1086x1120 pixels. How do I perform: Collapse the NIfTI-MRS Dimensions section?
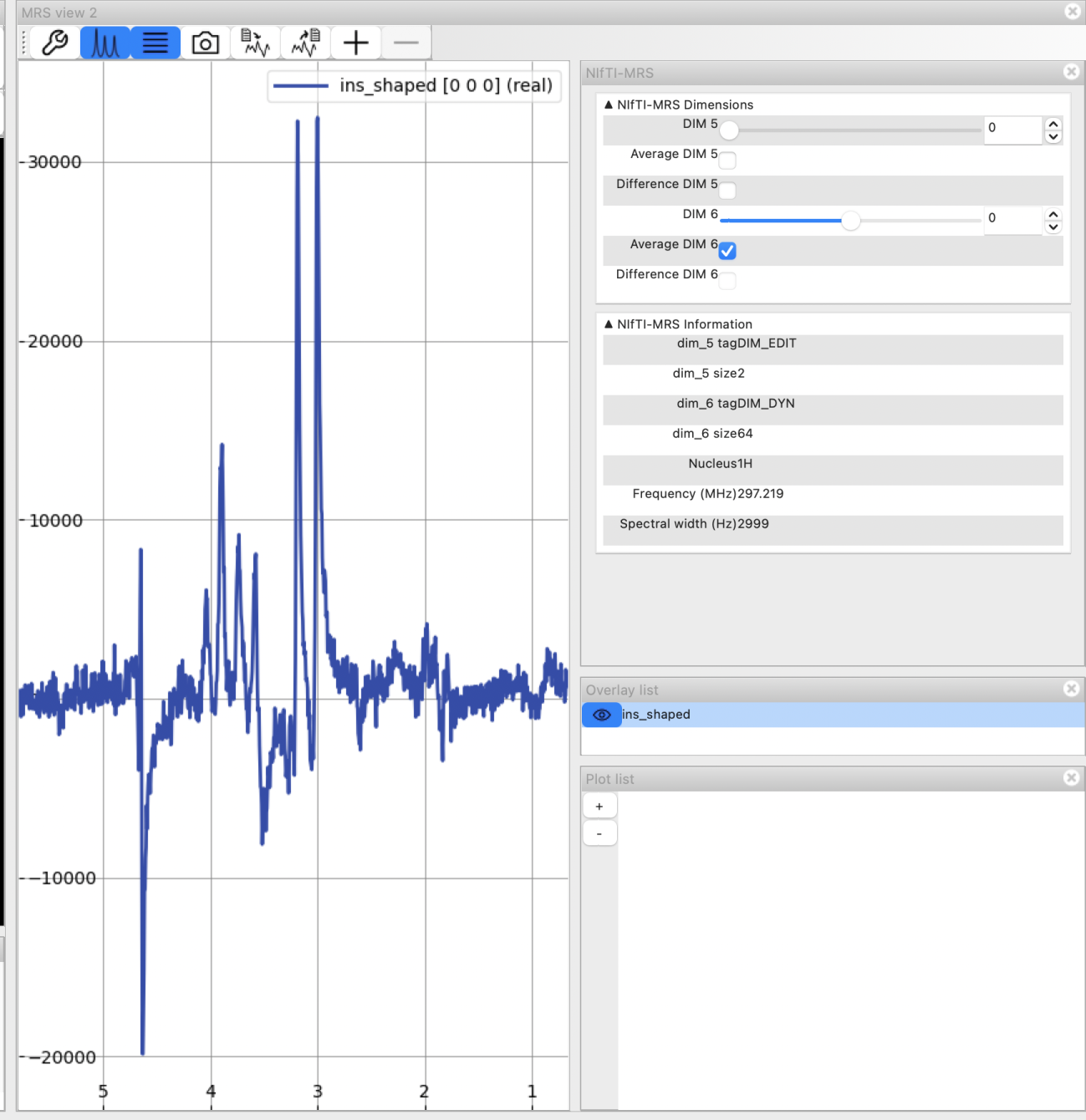[609, 104]
